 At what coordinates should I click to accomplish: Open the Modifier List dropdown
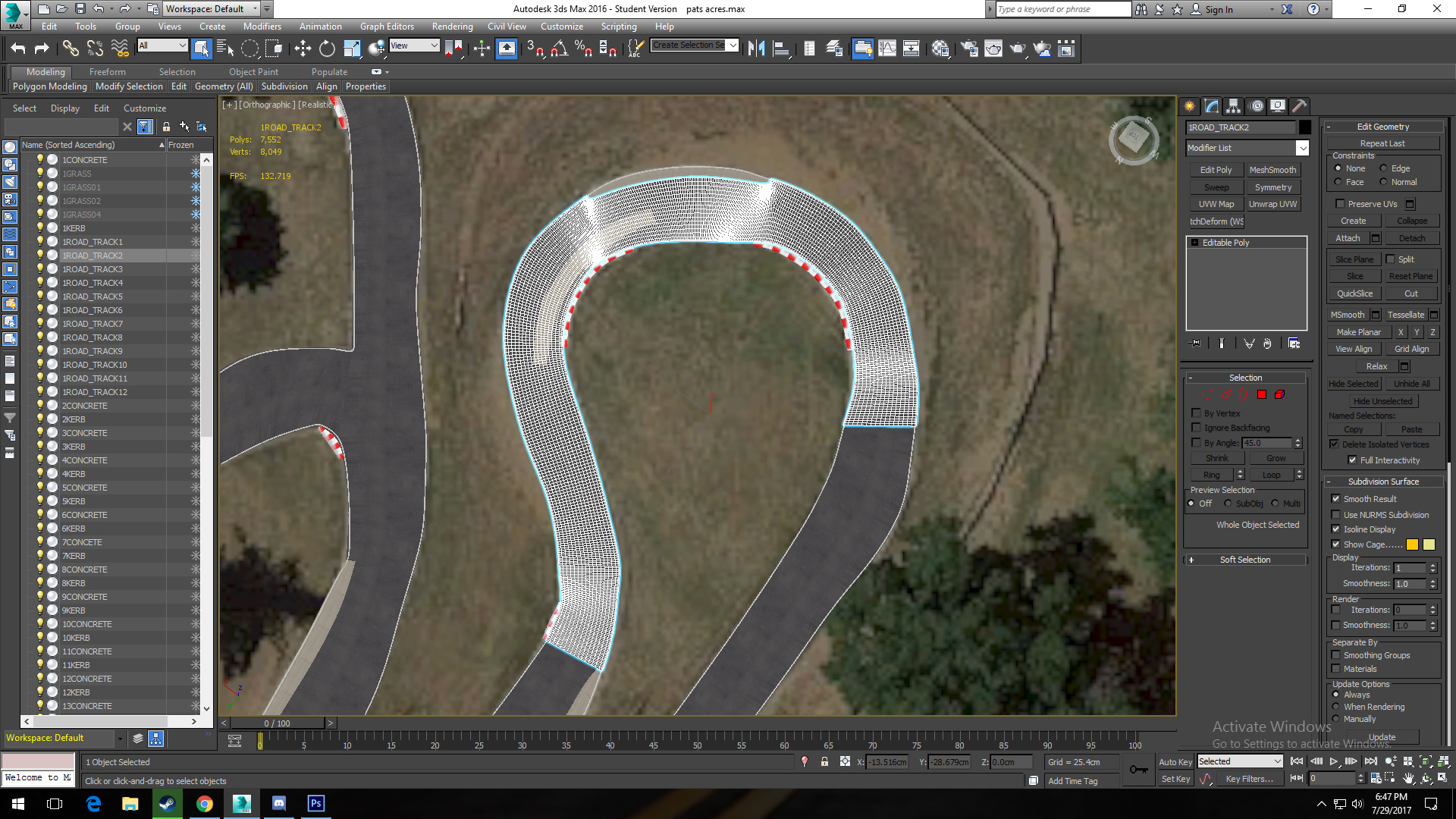point(1302,148)
